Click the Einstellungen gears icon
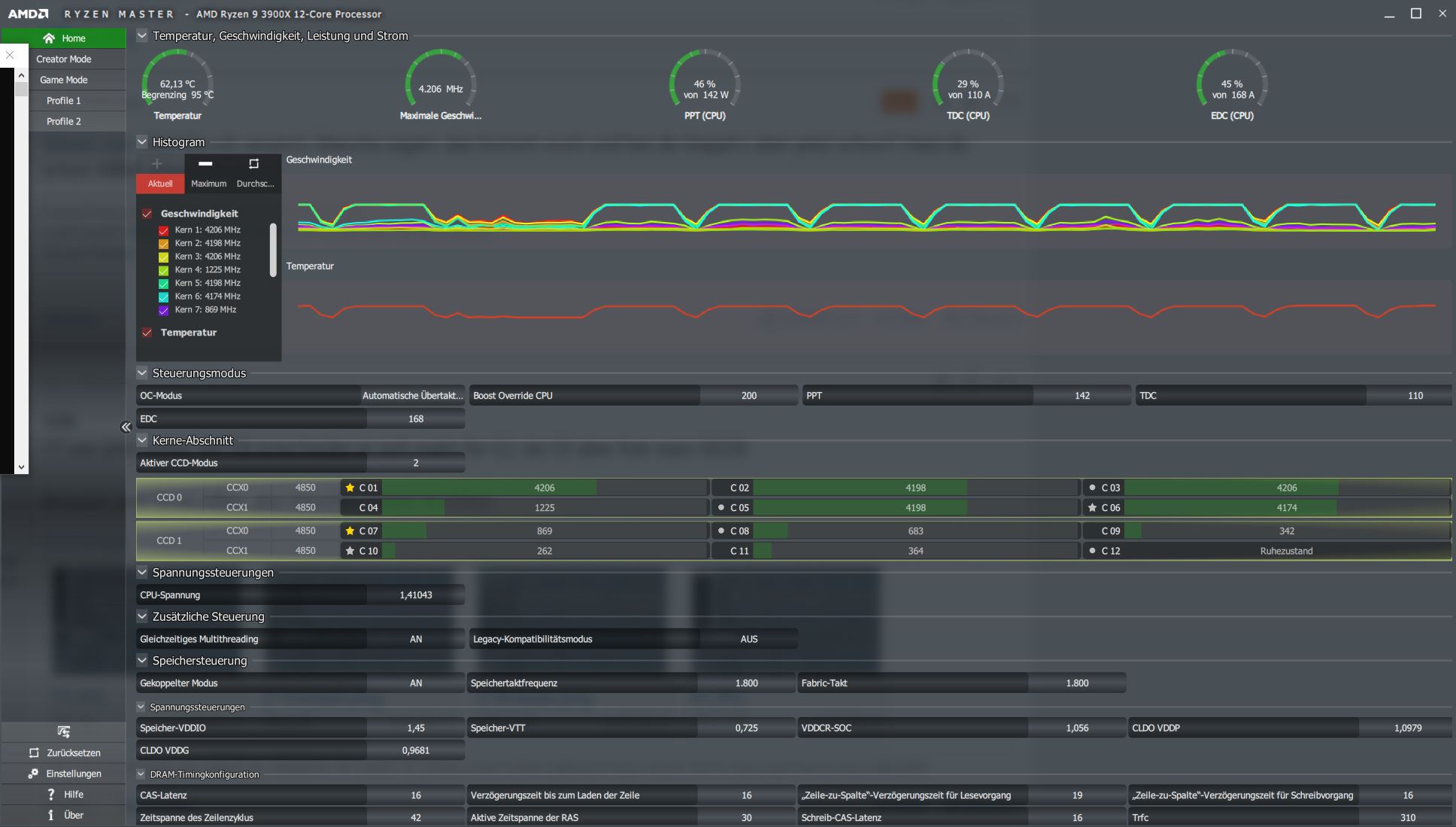The image size is (1456, 827). click(x=33, y=774)
